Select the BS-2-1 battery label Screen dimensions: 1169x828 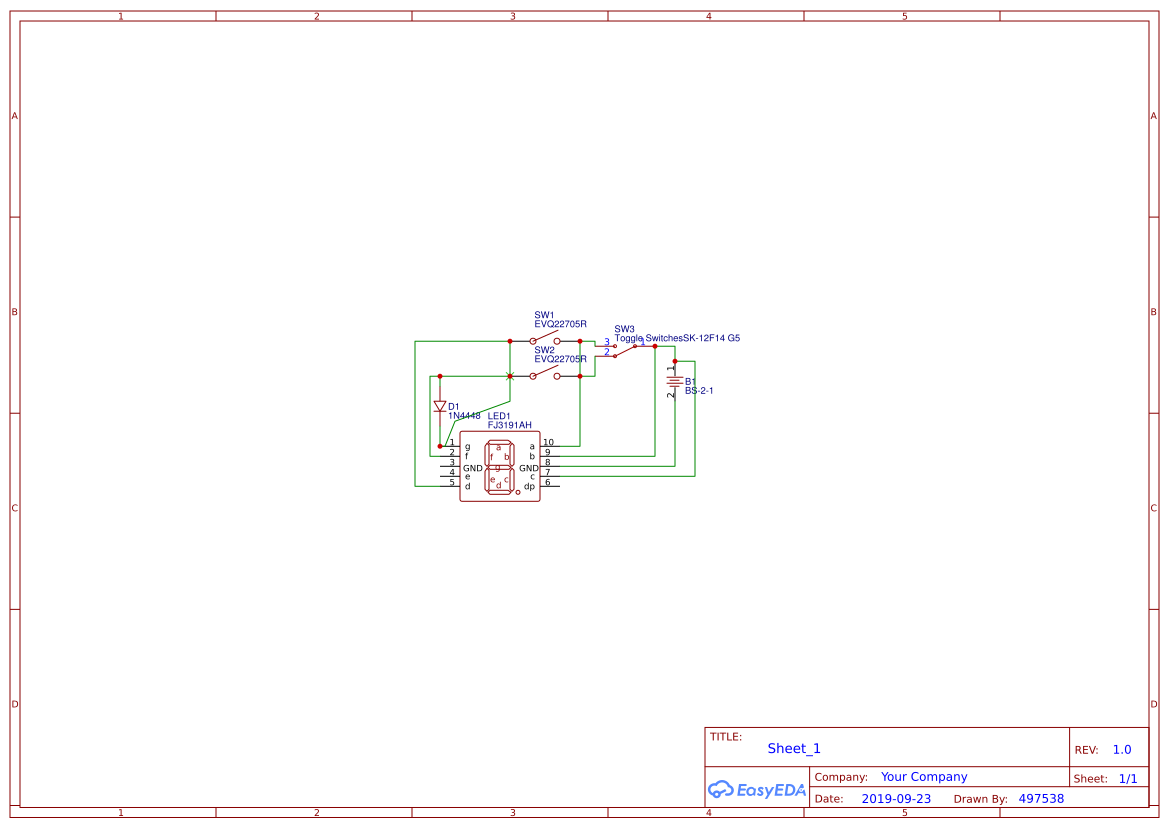(699, 391)
